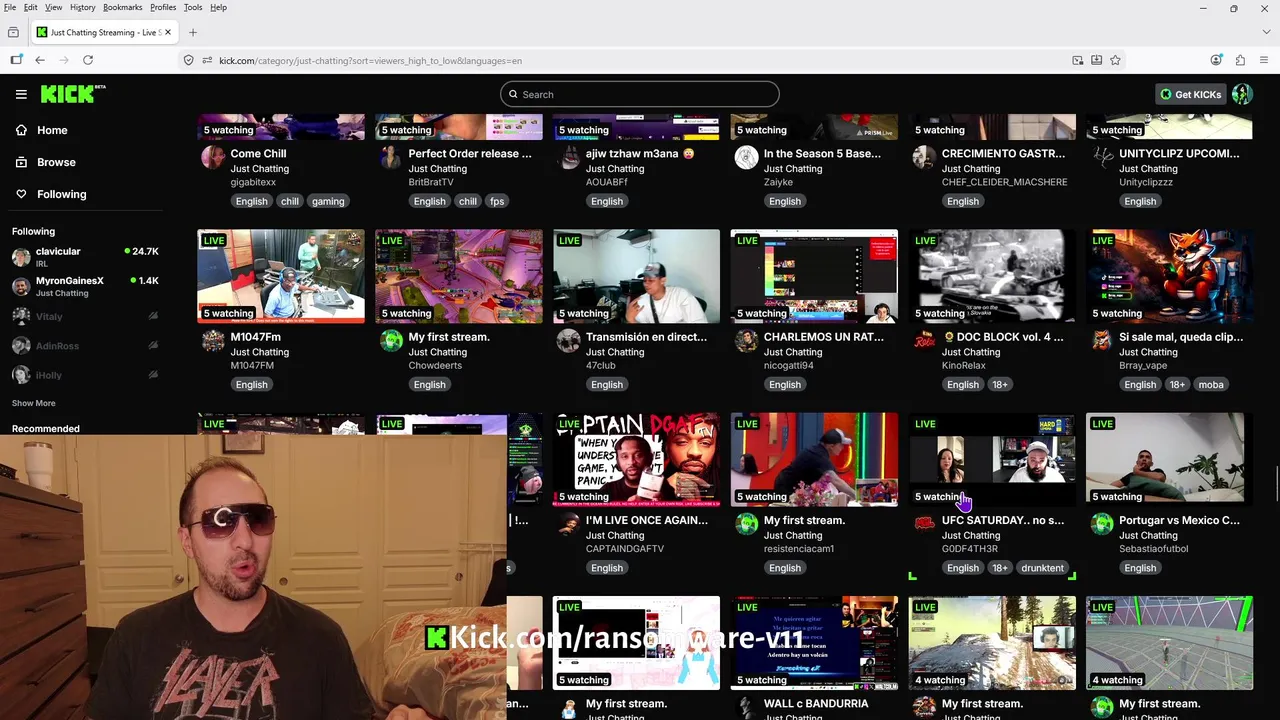Click browser back arrow
This screenshot has height=720, width=1280.
[x=40, y=60]
